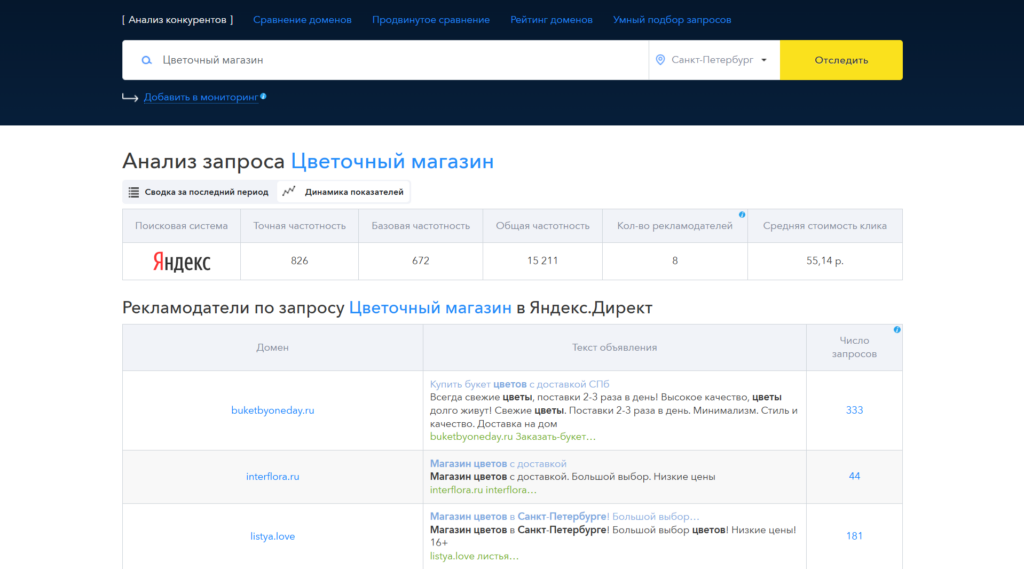
Task: Click the Базовая частотность column header
Action: pos(421,226)
